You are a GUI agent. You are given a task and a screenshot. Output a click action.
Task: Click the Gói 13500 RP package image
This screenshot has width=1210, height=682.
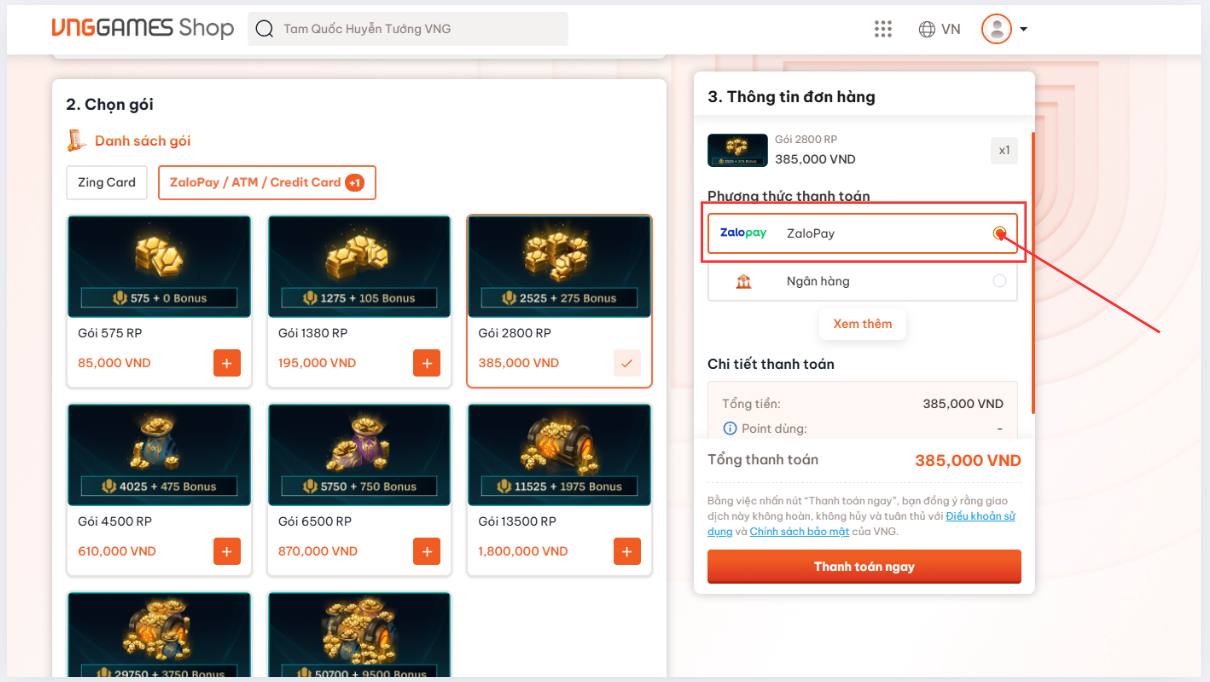coord(559,455)
